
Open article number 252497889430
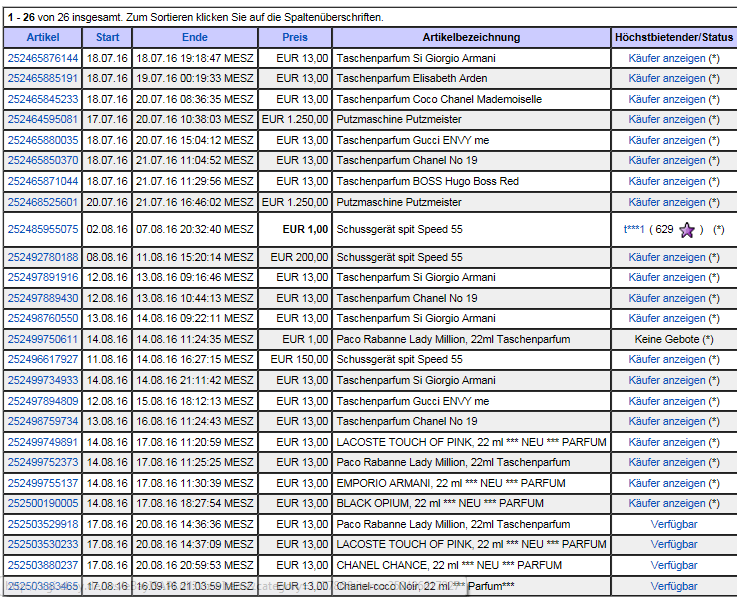(43, 298)
